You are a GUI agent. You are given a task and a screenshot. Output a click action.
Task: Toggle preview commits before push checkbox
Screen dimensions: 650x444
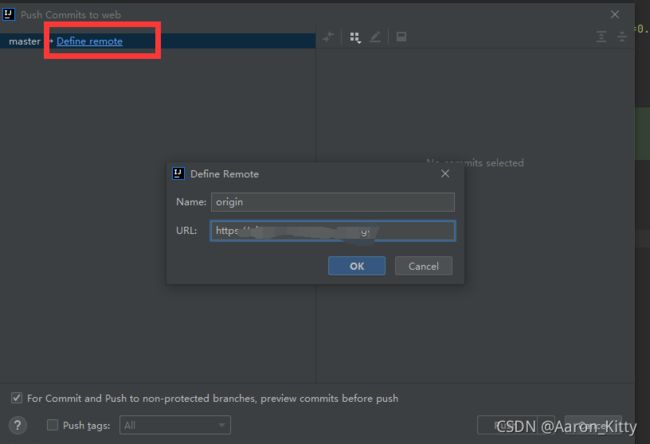17,398
